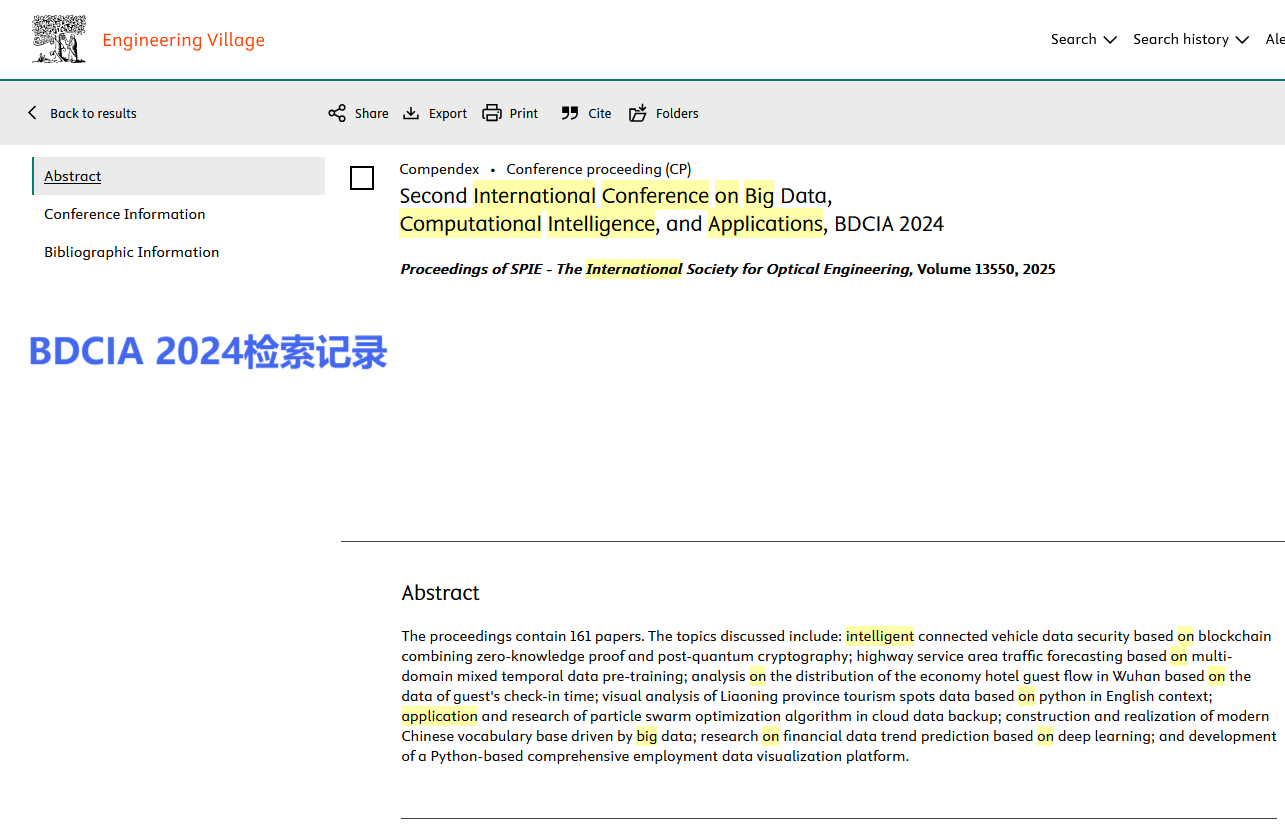Viewport: 1285px width, 824px height.
Task: Click highlighted word 'application' in the abstract
Action: click(440, 716)
